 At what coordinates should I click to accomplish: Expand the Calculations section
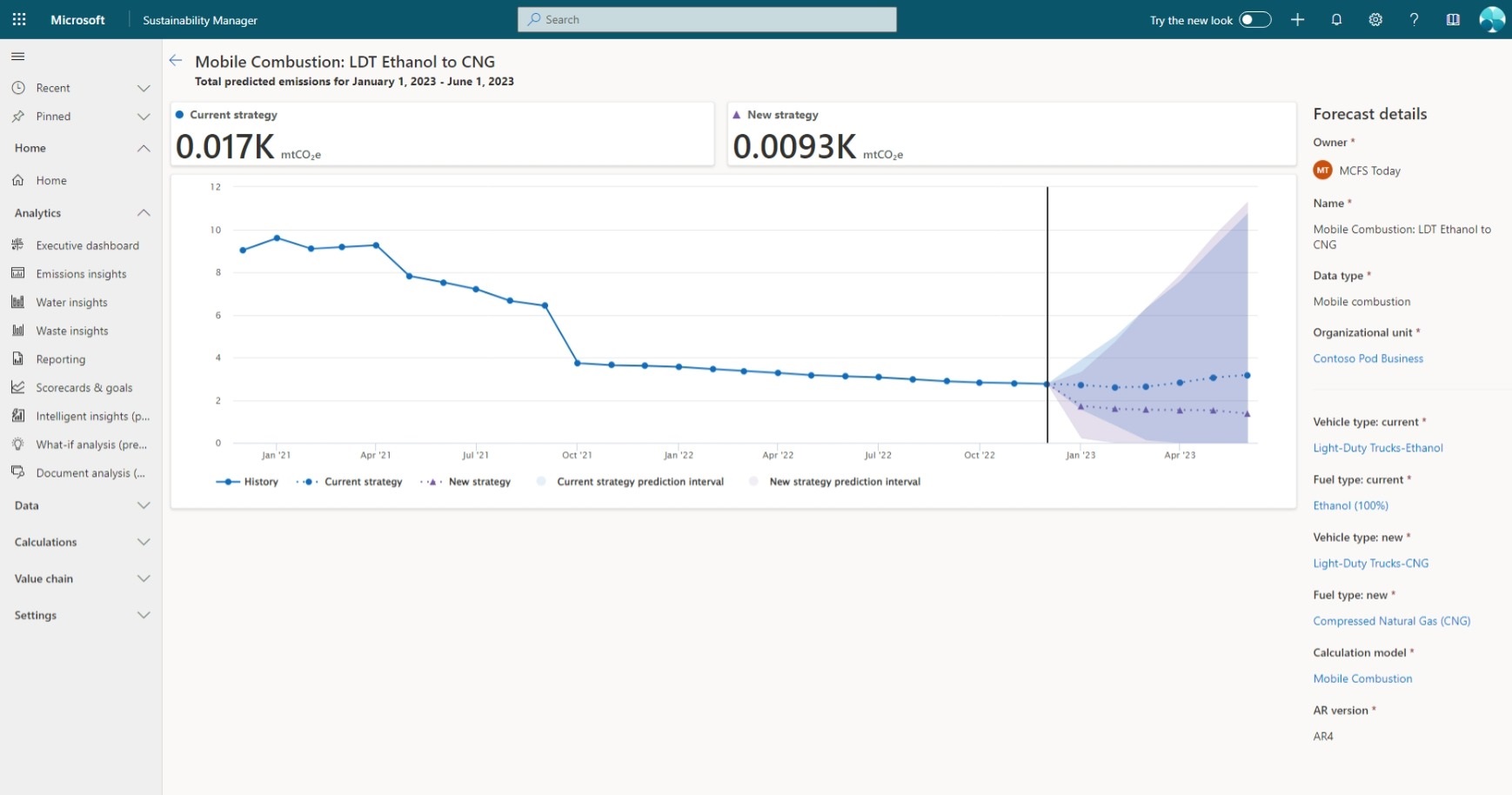pyautogui.click(x=81, y=542)
